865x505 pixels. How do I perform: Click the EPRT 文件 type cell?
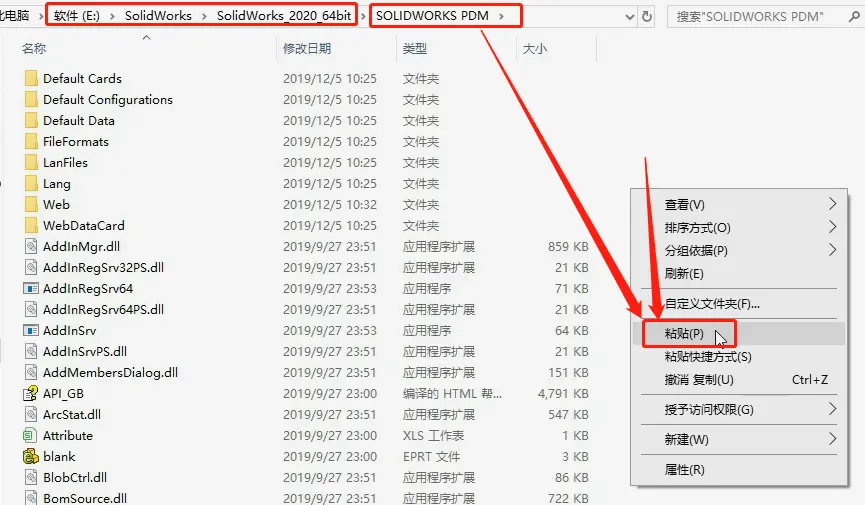[431, 456]
